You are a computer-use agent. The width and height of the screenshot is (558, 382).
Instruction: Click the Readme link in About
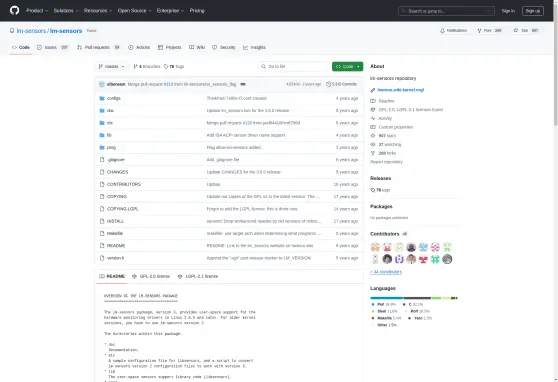(386, 101)
